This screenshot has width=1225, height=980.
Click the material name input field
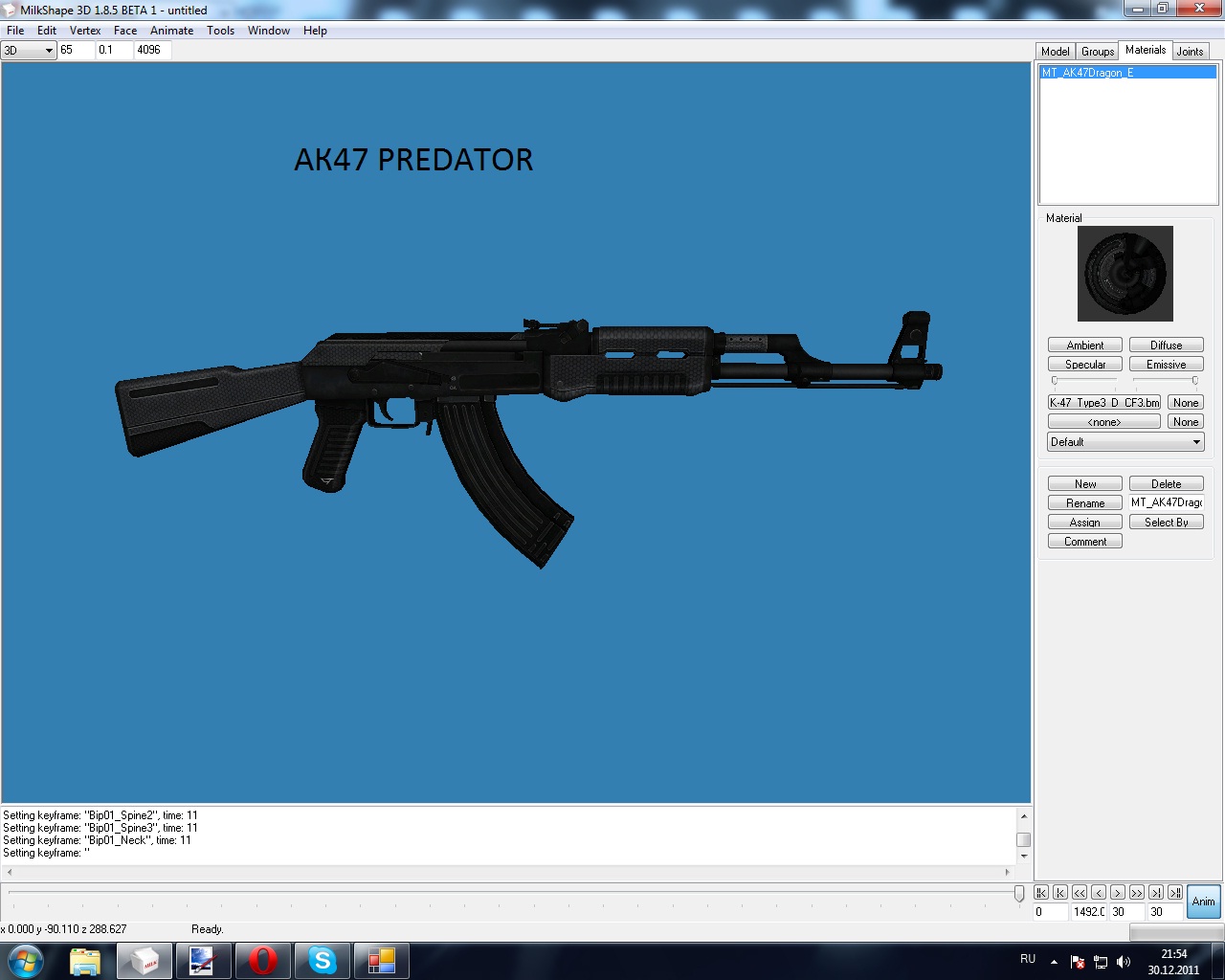pos(1167,502)
